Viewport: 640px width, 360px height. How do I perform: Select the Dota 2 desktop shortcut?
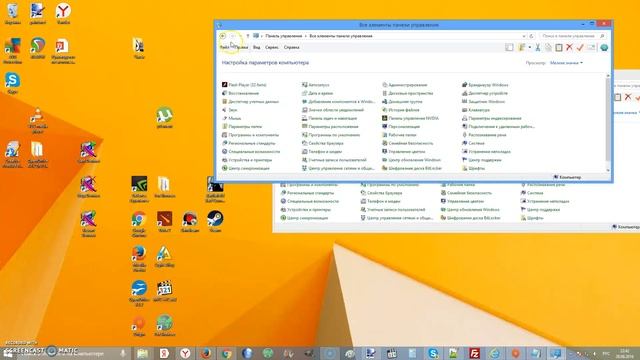point(164,222)
